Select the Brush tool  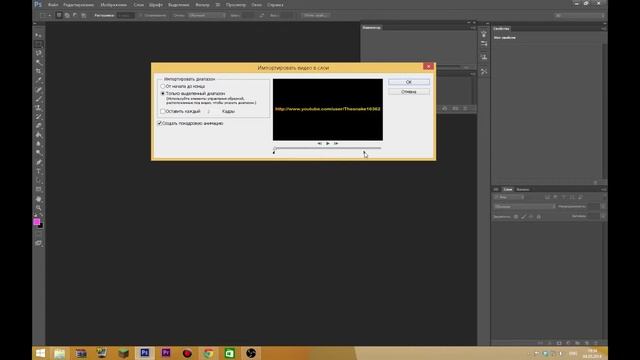coord(38,99)
